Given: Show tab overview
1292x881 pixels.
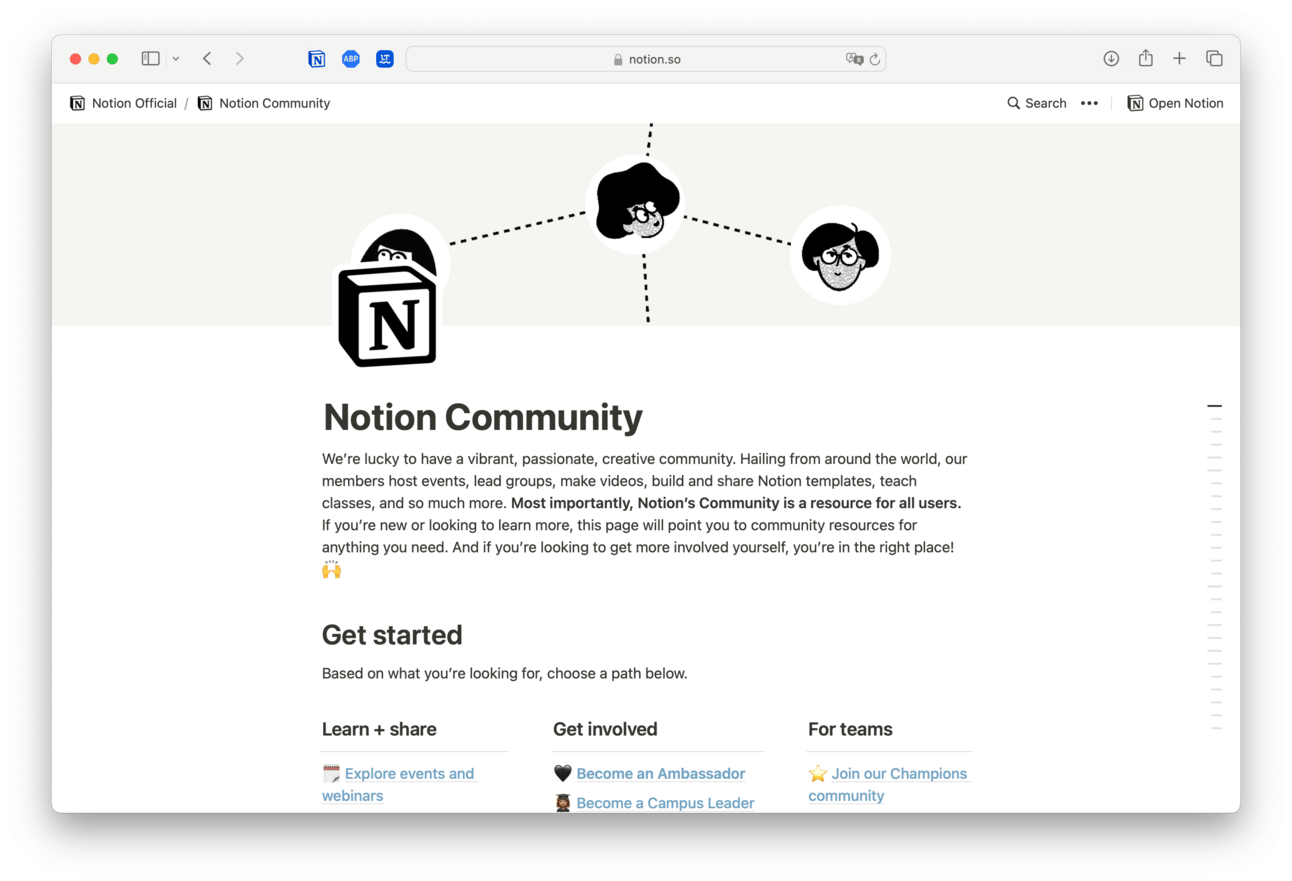Looking at the screenshot, I should [x=1214, y=59].
